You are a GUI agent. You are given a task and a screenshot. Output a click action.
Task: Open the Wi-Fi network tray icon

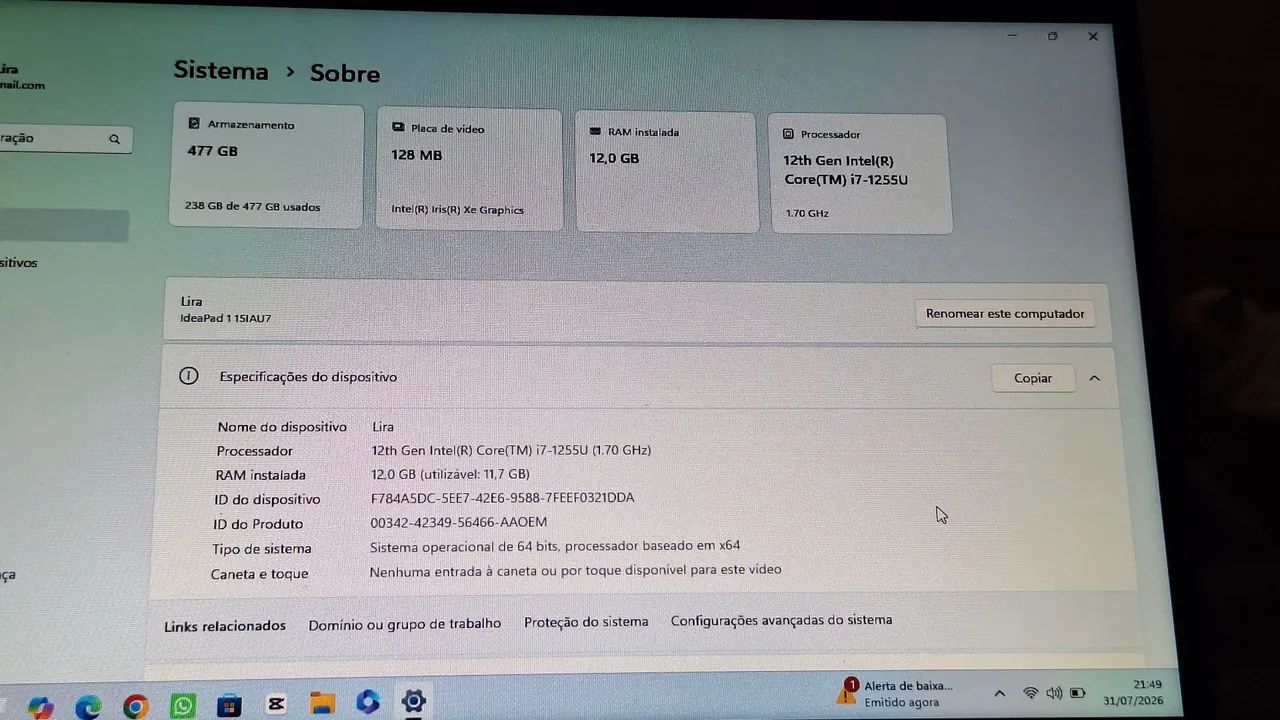(x=1030, y=693)
